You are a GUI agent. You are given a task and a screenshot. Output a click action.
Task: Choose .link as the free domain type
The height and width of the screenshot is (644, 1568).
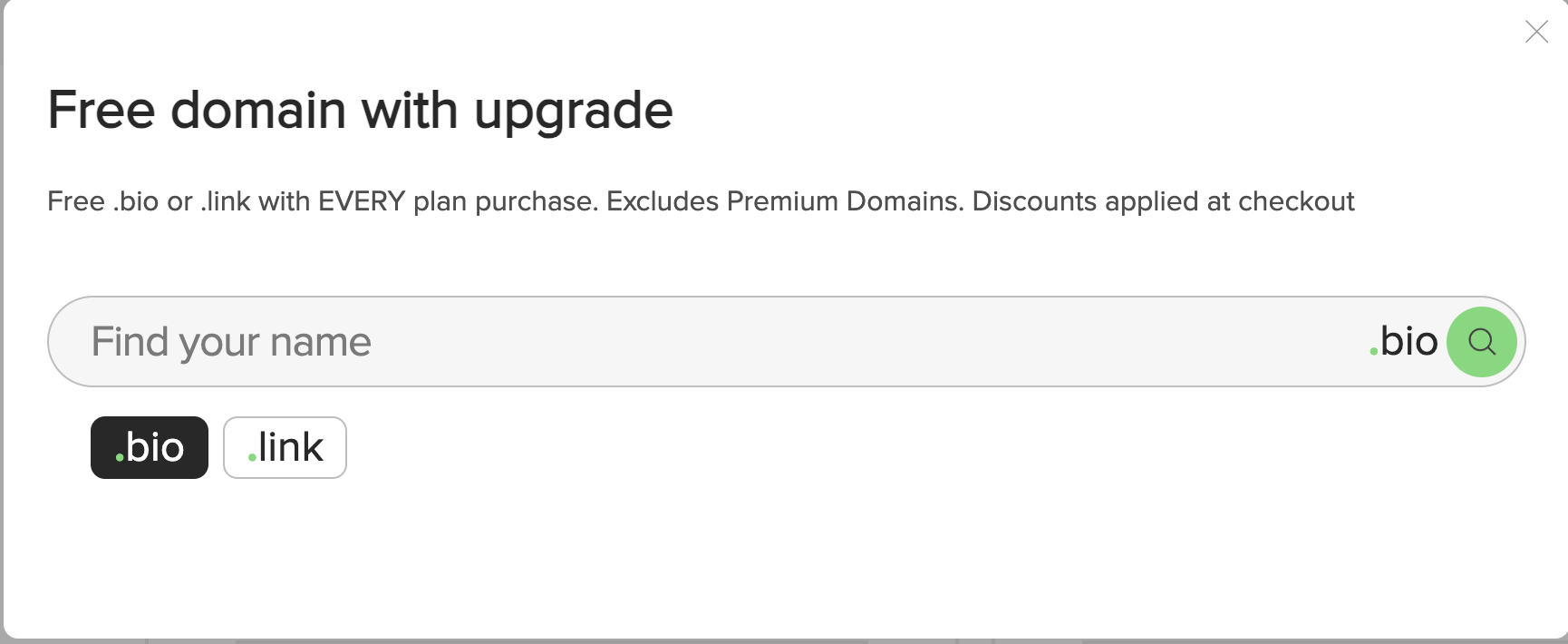click(285, 447)
